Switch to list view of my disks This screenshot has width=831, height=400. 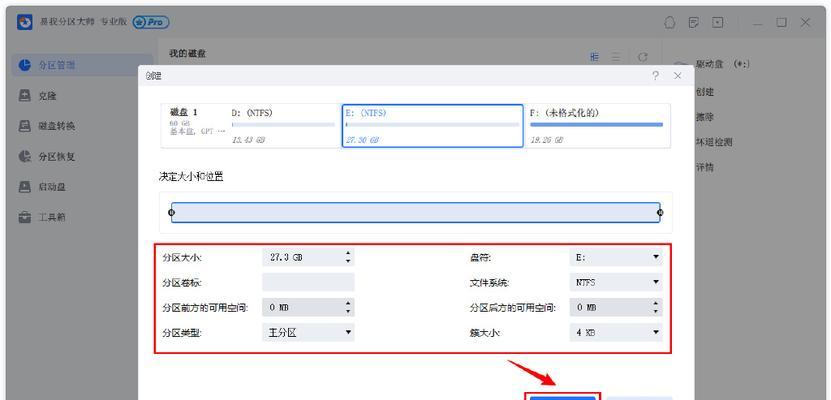(616, 57)
